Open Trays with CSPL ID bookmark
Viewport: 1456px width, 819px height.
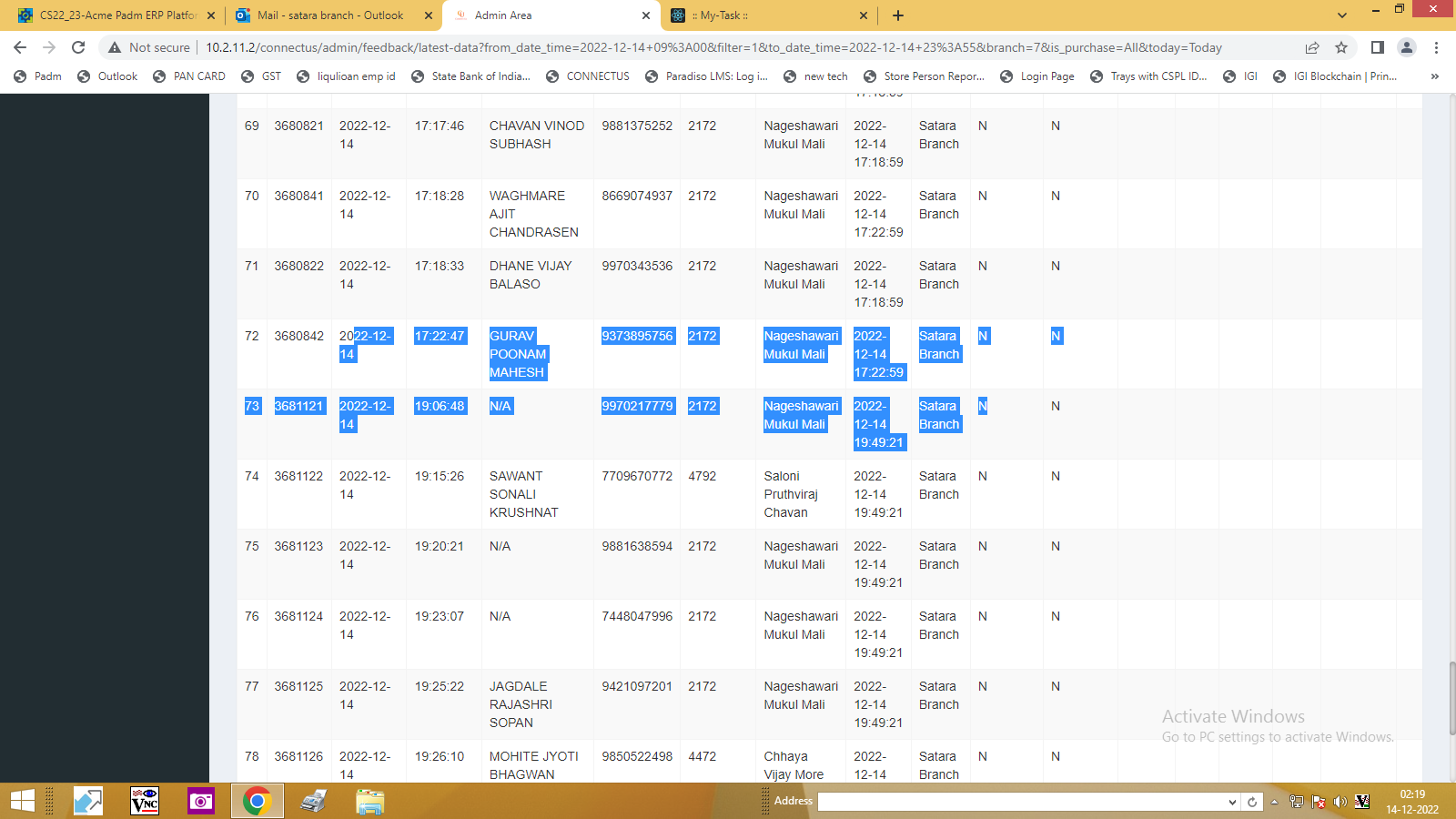(1148, 76)
